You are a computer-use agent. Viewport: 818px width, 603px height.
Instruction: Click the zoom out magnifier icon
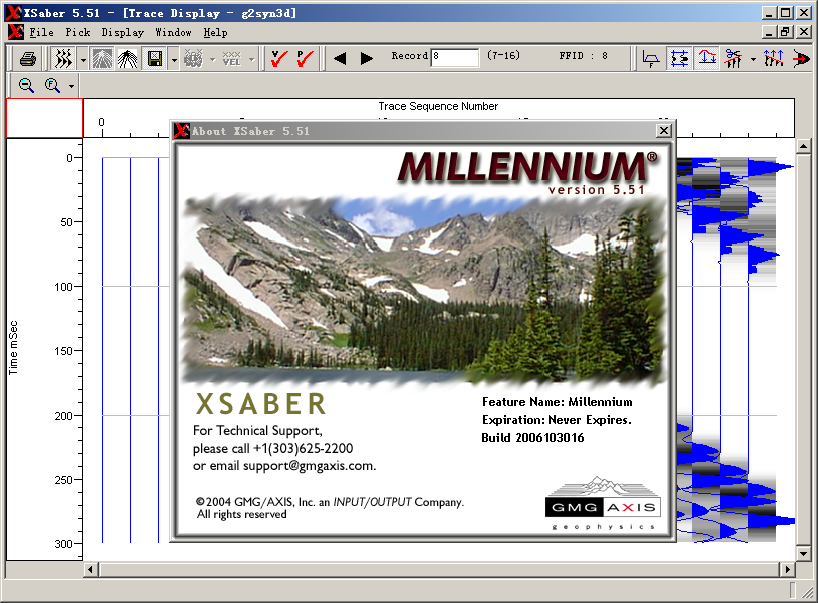coord(26,85)
